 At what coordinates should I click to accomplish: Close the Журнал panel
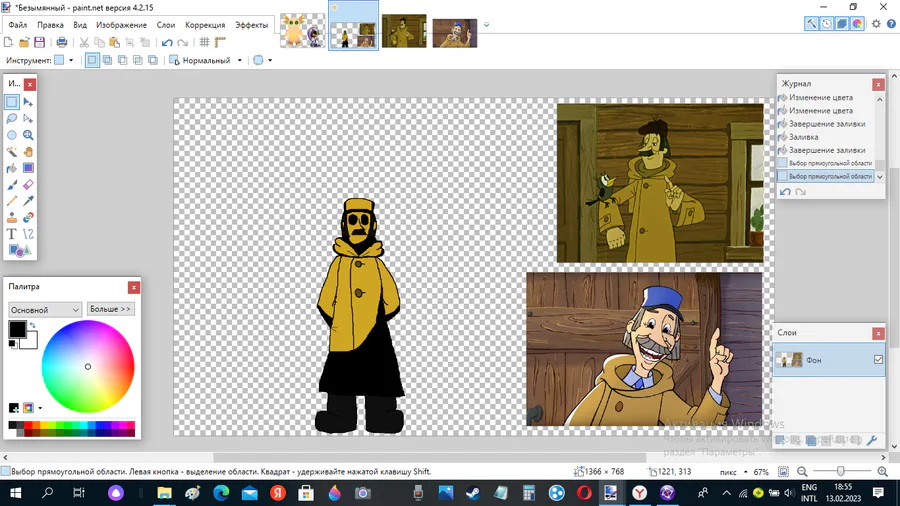878,84
